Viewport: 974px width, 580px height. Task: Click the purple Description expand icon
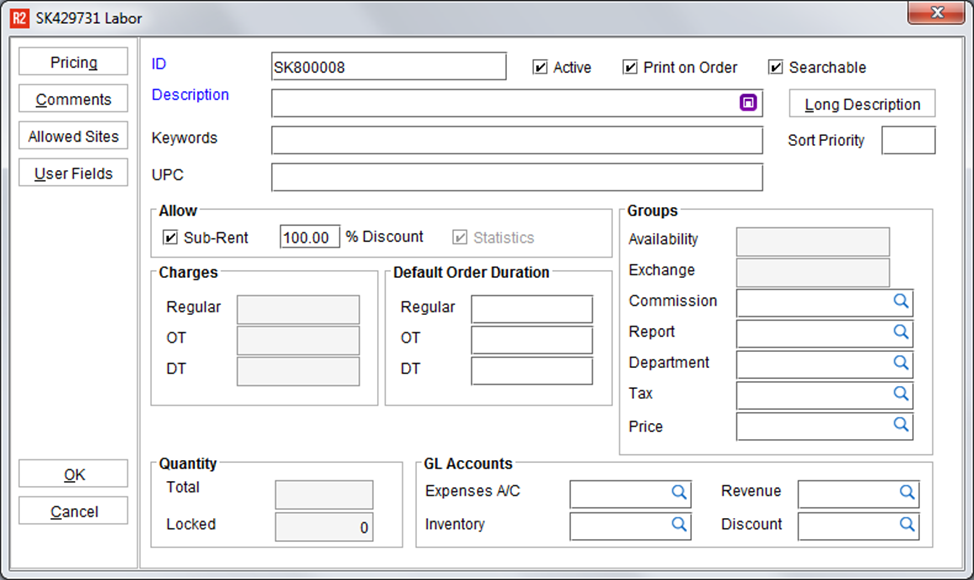pos(748,102)
